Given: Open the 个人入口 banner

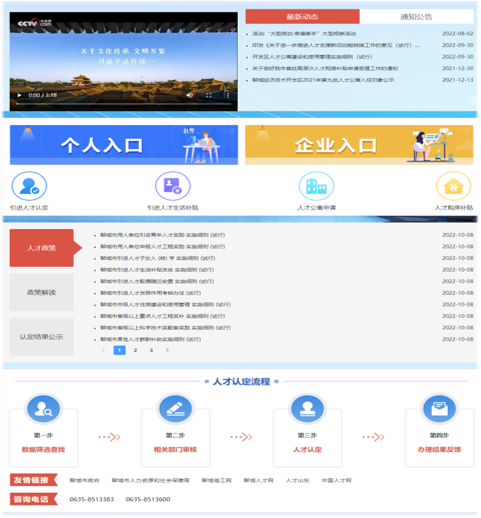Looking at the screenshot, I should pos(124,145).
